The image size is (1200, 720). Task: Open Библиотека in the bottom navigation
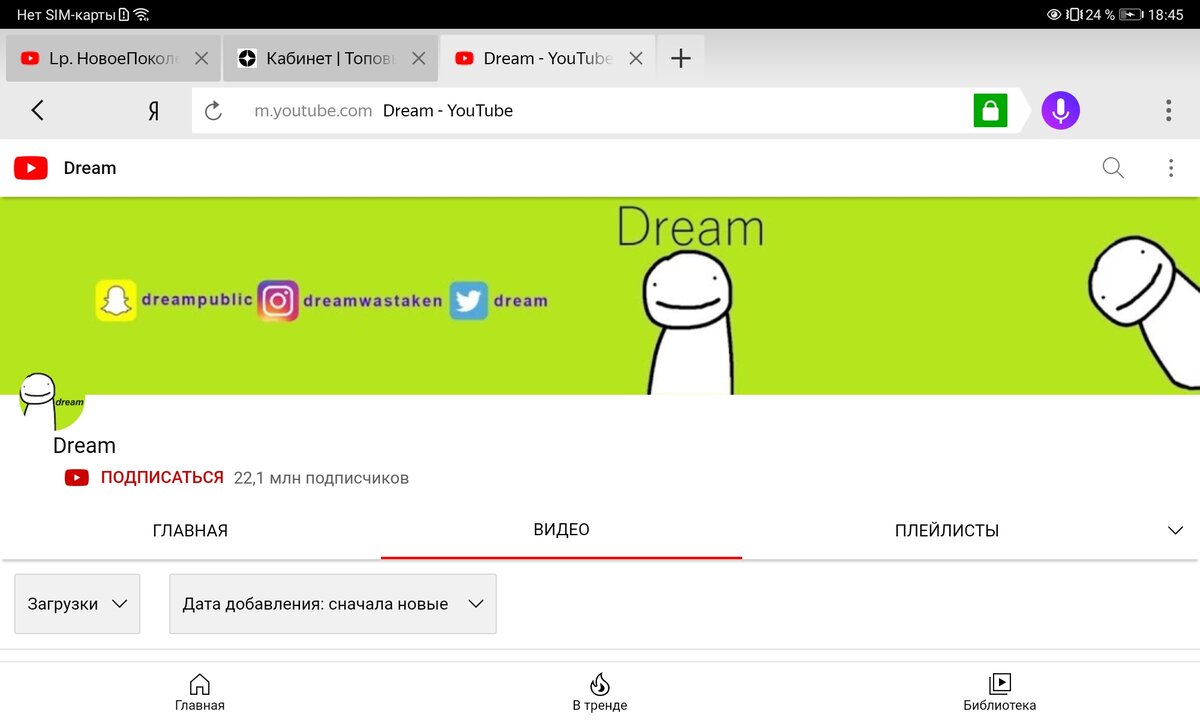1000,692
